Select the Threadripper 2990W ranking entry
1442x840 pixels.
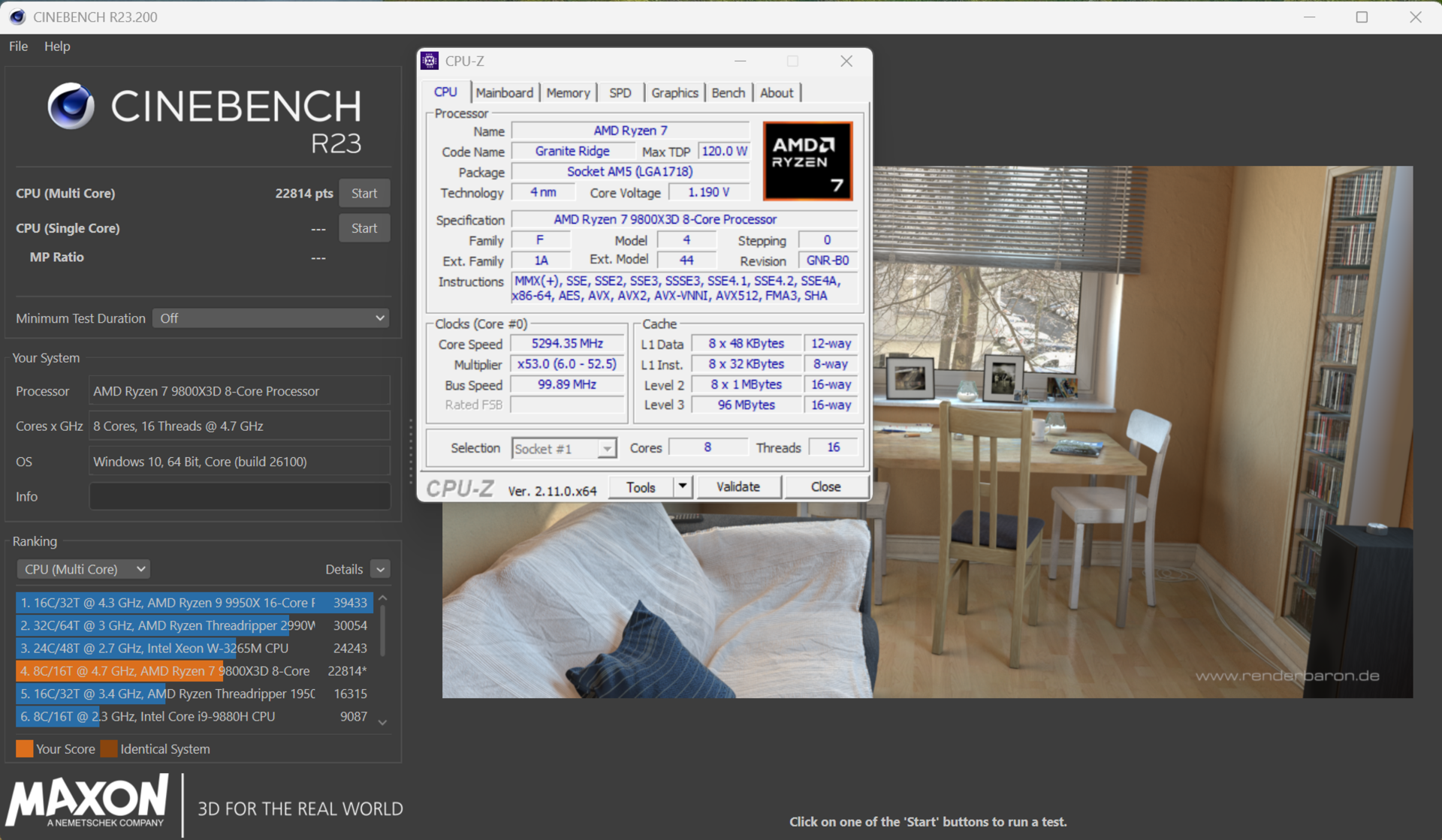[195, 625]
